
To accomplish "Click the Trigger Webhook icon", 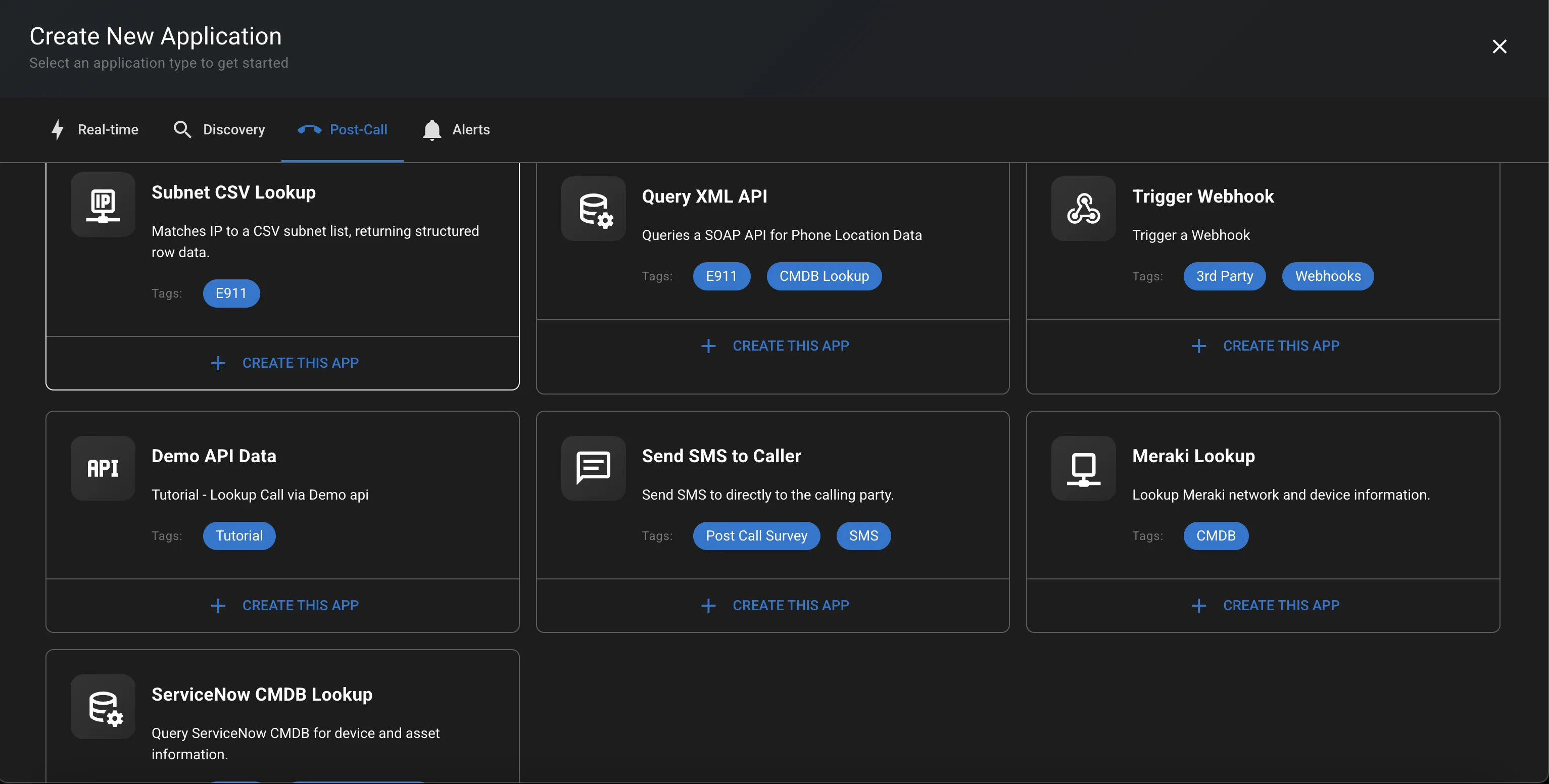I will pos(1084,209).
